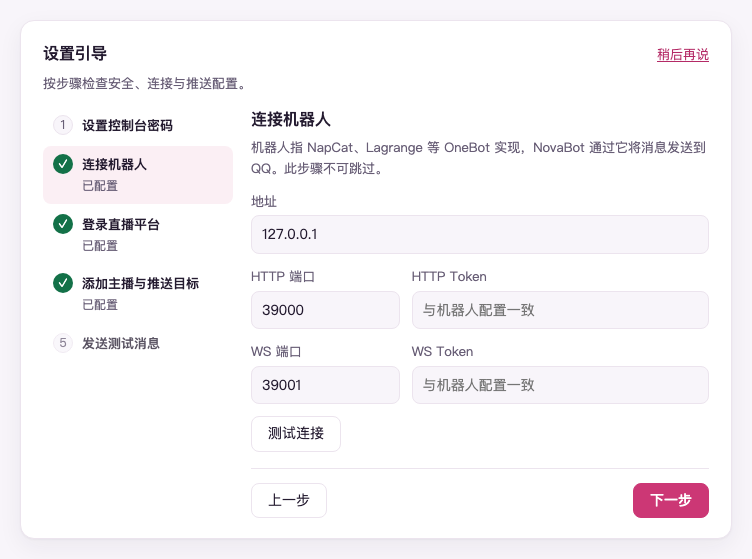752x559 pixels.
Task: Proceed with the 下一步 button
Action: [x=670, y=500]
